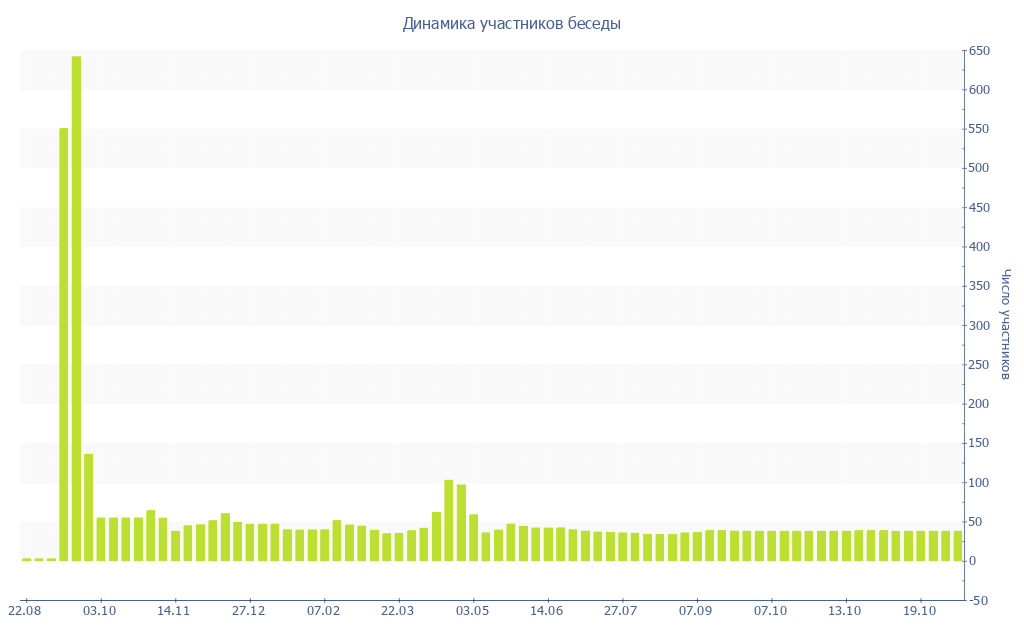
Task: Click the 07.02 date label
Action: coord(323,610)
